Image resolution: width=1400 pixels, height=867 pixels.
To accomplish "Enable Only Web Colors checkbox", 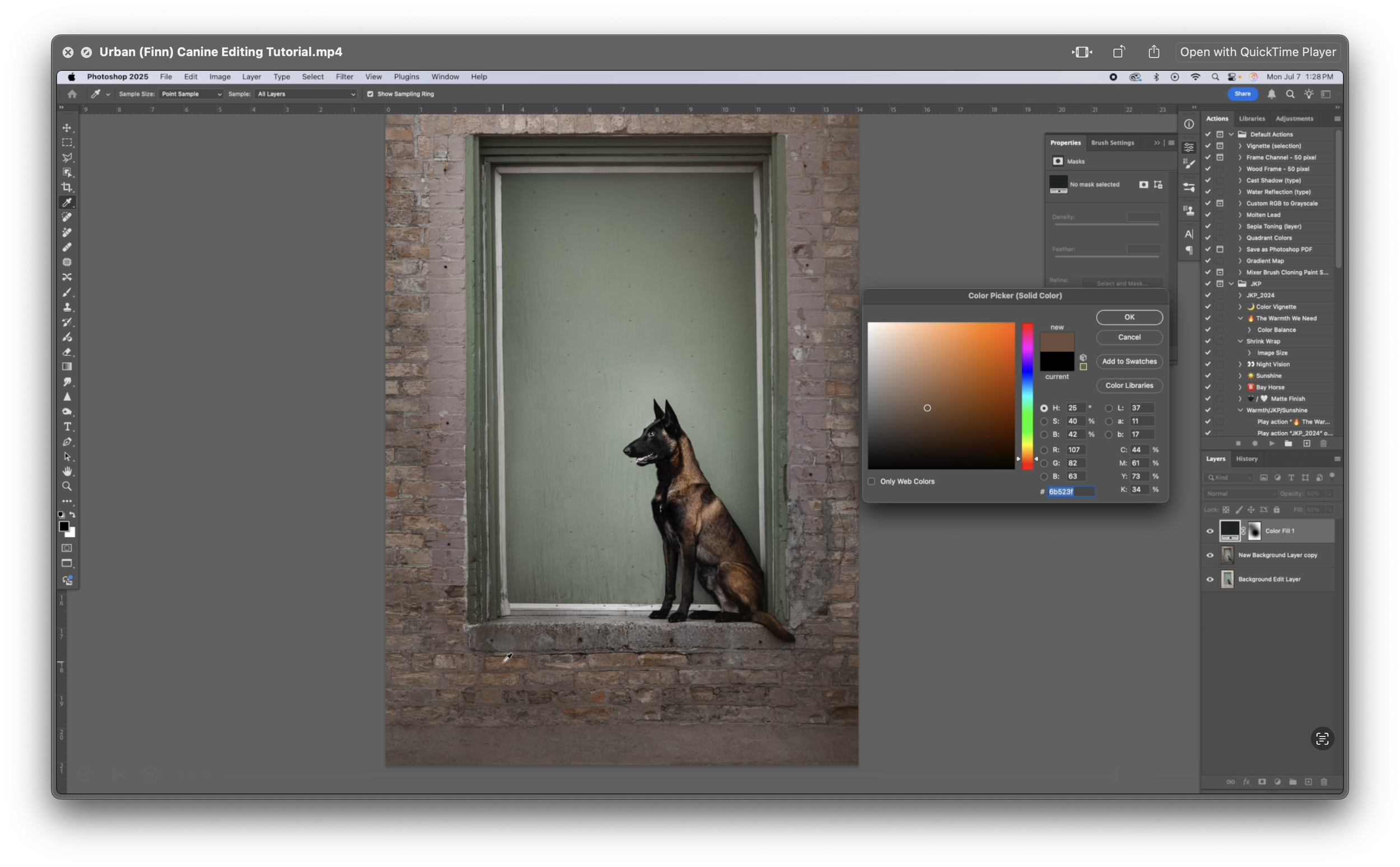I will point(872,481).
